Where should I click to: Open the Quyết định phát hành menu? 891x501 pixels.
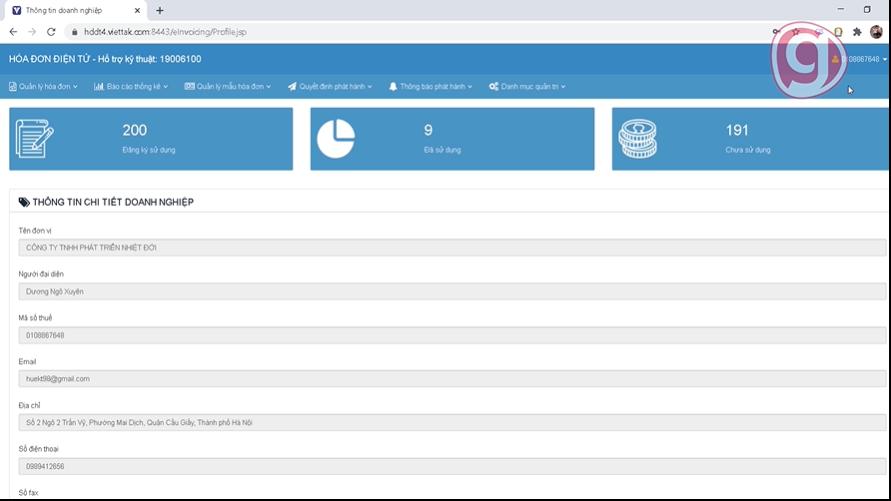coord(330,86)
